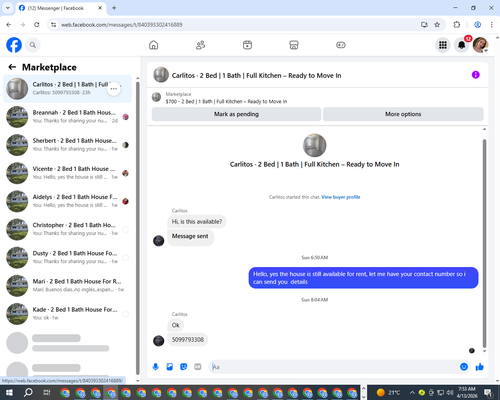Open the account profile picture menu

pos(480,45)
